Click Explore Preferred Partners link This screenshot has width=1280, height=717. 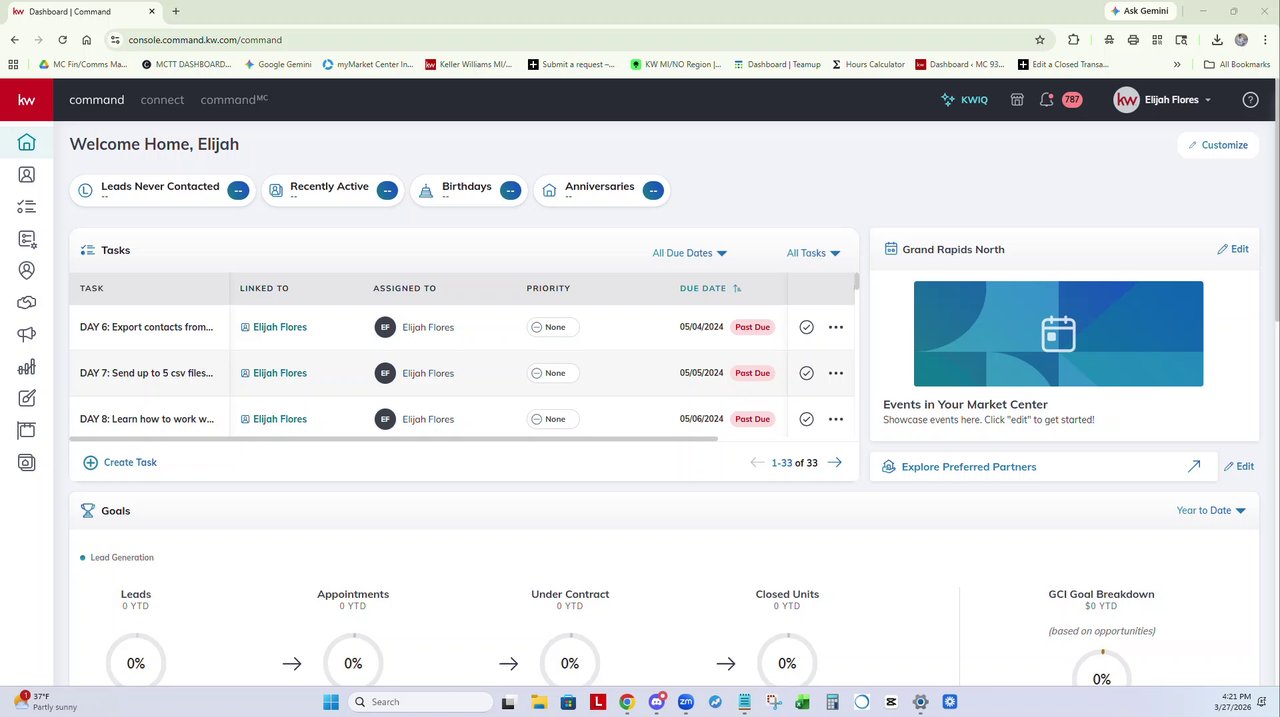[x=968, y=467]
